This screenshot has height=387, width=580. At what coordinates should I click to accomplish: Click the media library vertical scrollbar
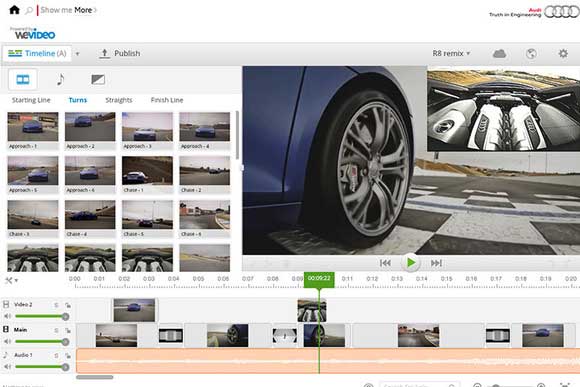pos(237,135)
